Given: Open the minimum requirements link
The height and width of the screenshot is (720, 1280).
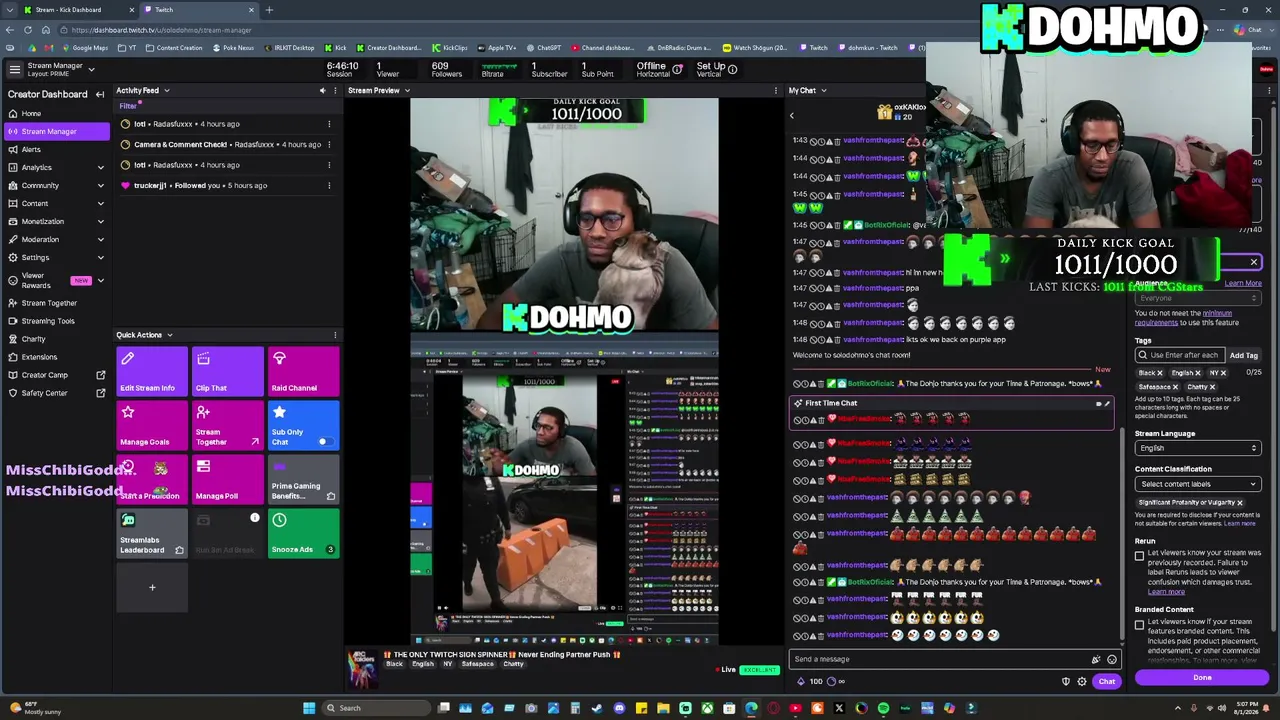Looking at the screenshot, I should tap(1185, 318).
